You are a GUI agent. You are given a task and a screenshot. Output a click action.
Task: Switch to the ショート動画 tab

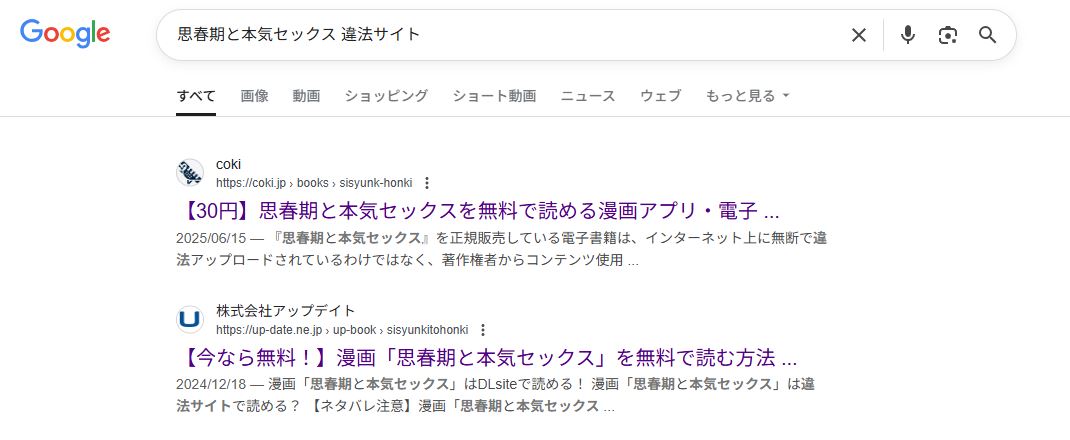(x=494, y=96)
